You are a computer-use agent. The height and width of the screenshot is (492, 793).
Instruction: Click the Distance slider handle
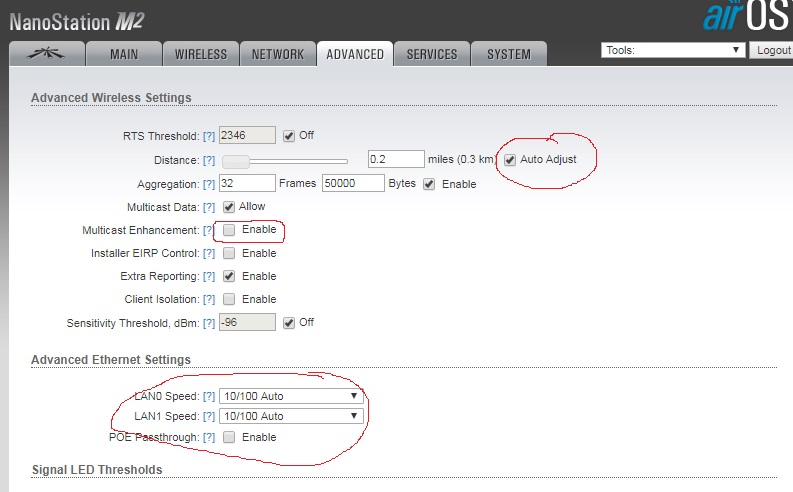[x=236, y=161]
